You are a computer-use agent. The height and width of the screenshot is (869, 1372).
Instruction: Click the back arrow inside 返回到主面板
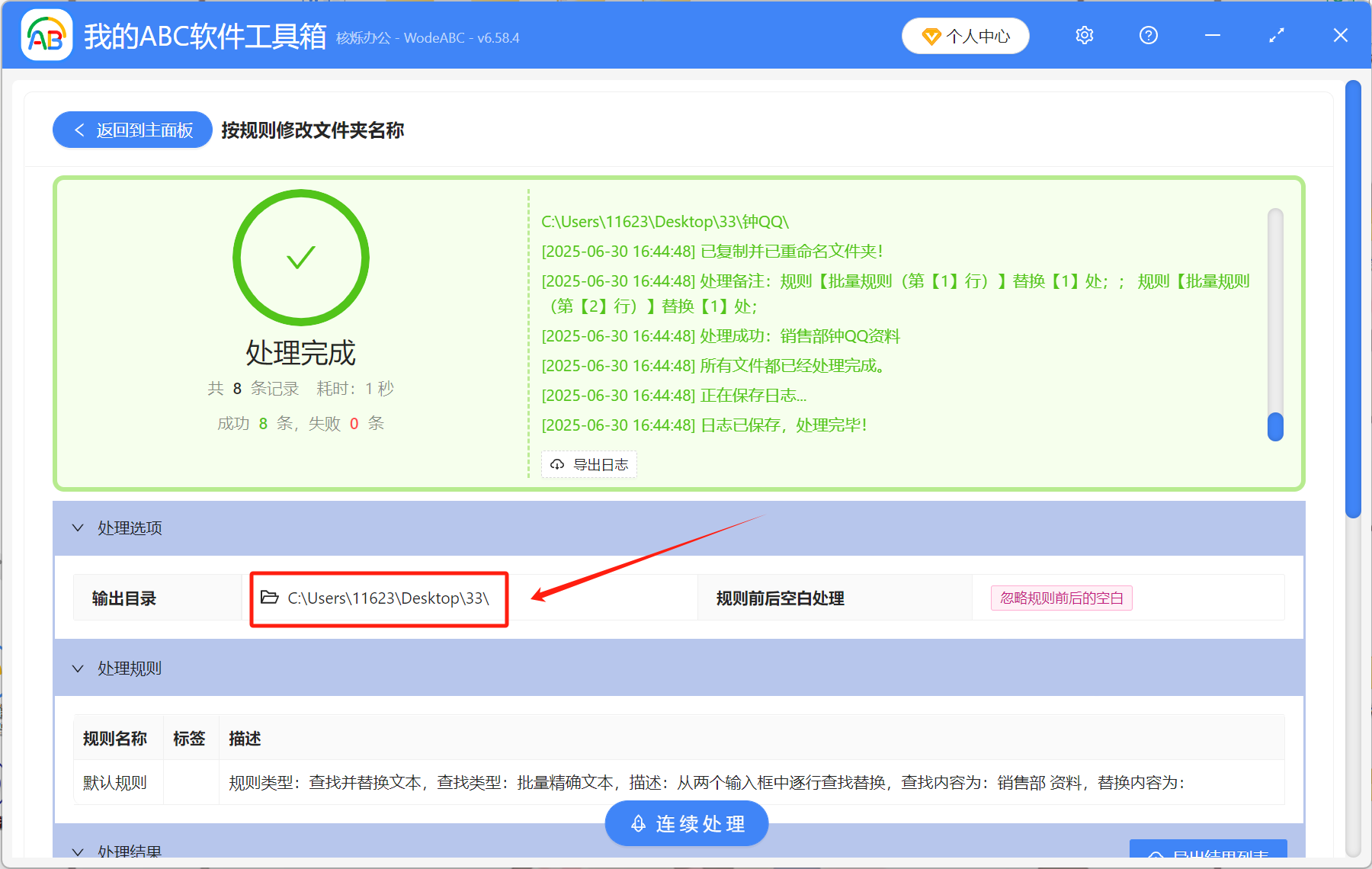click(x=79, y=130)
